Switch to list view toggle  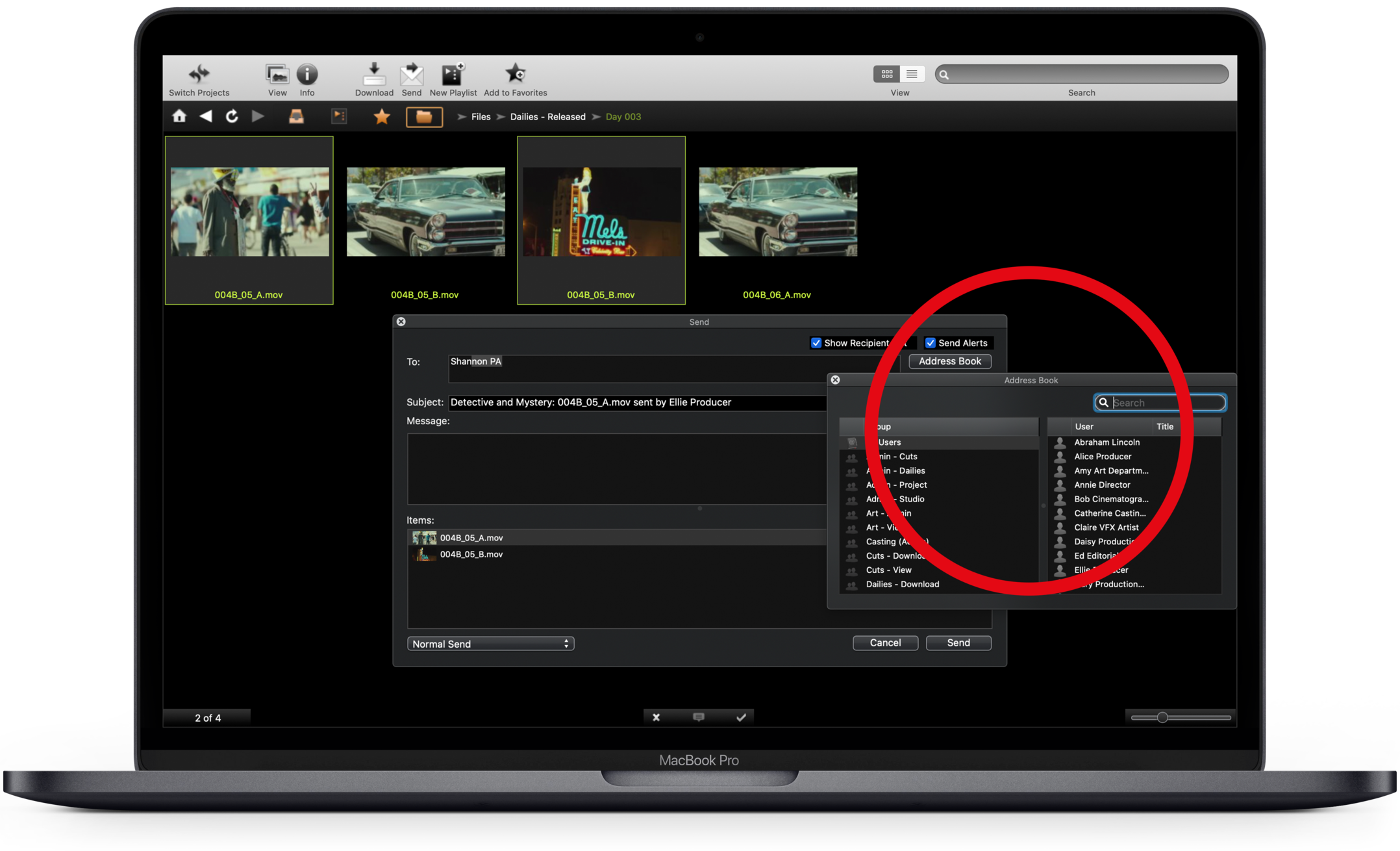coord(912,74)
